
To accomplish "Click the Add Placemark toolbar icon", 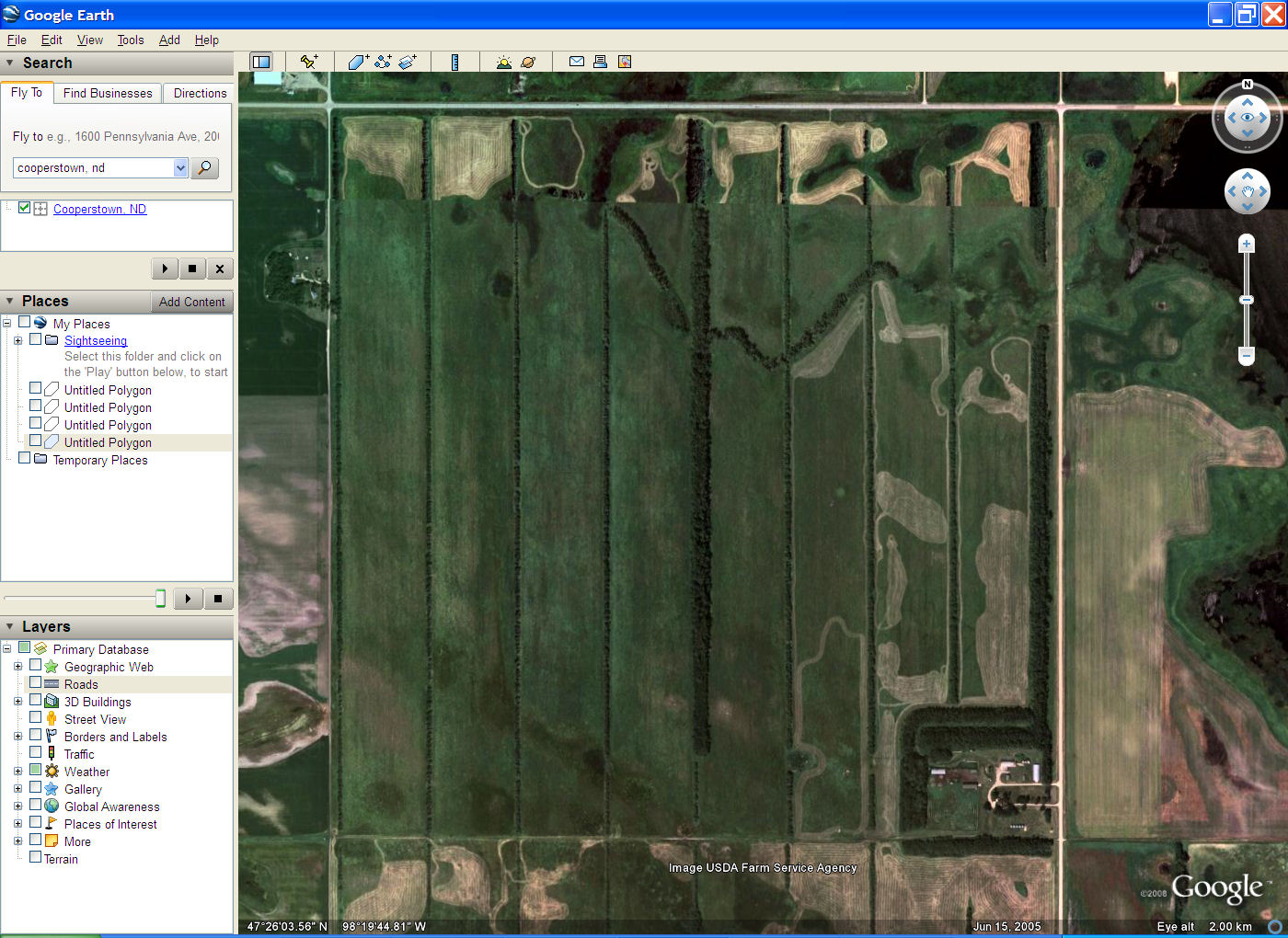I will pos(309,62).
